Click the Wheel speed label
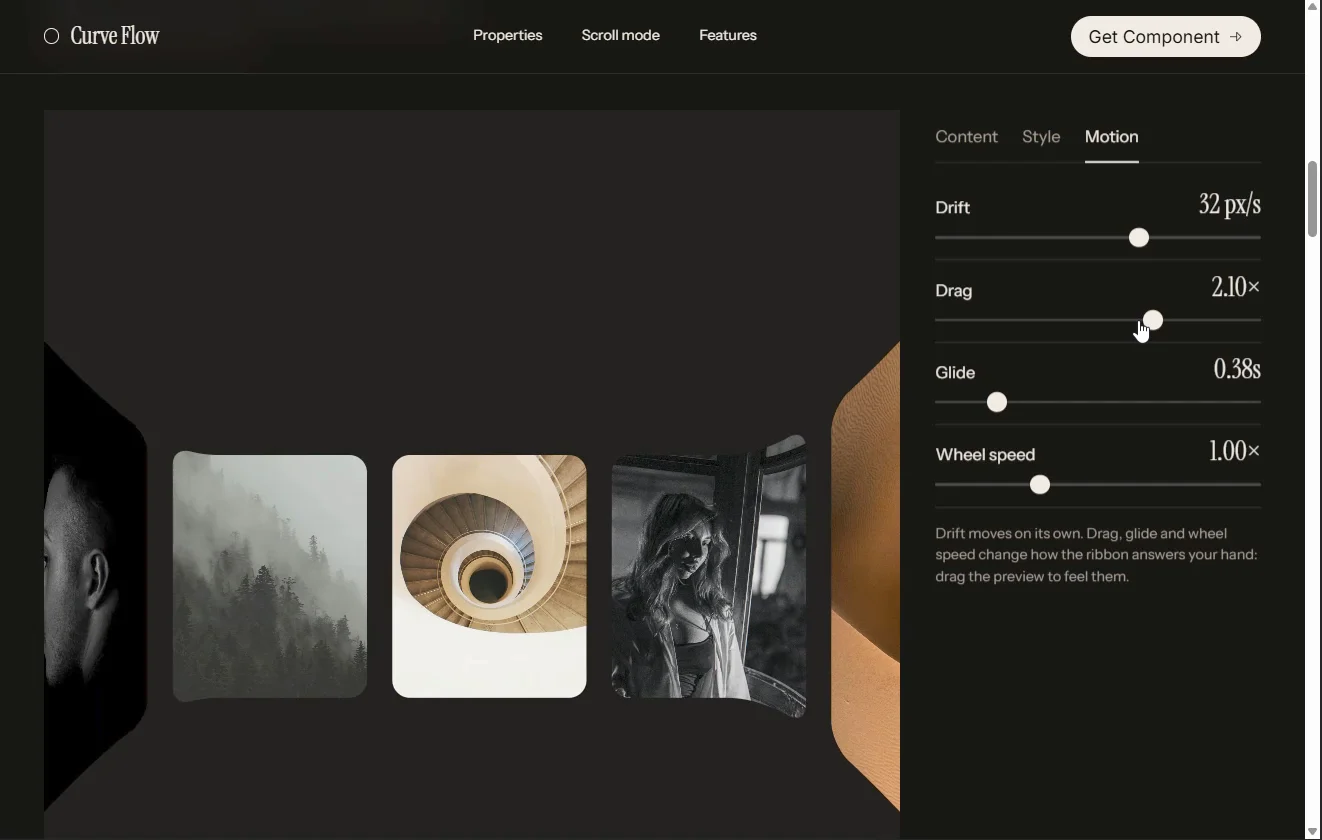This screenshot has height=840, width=1322. 985,455
